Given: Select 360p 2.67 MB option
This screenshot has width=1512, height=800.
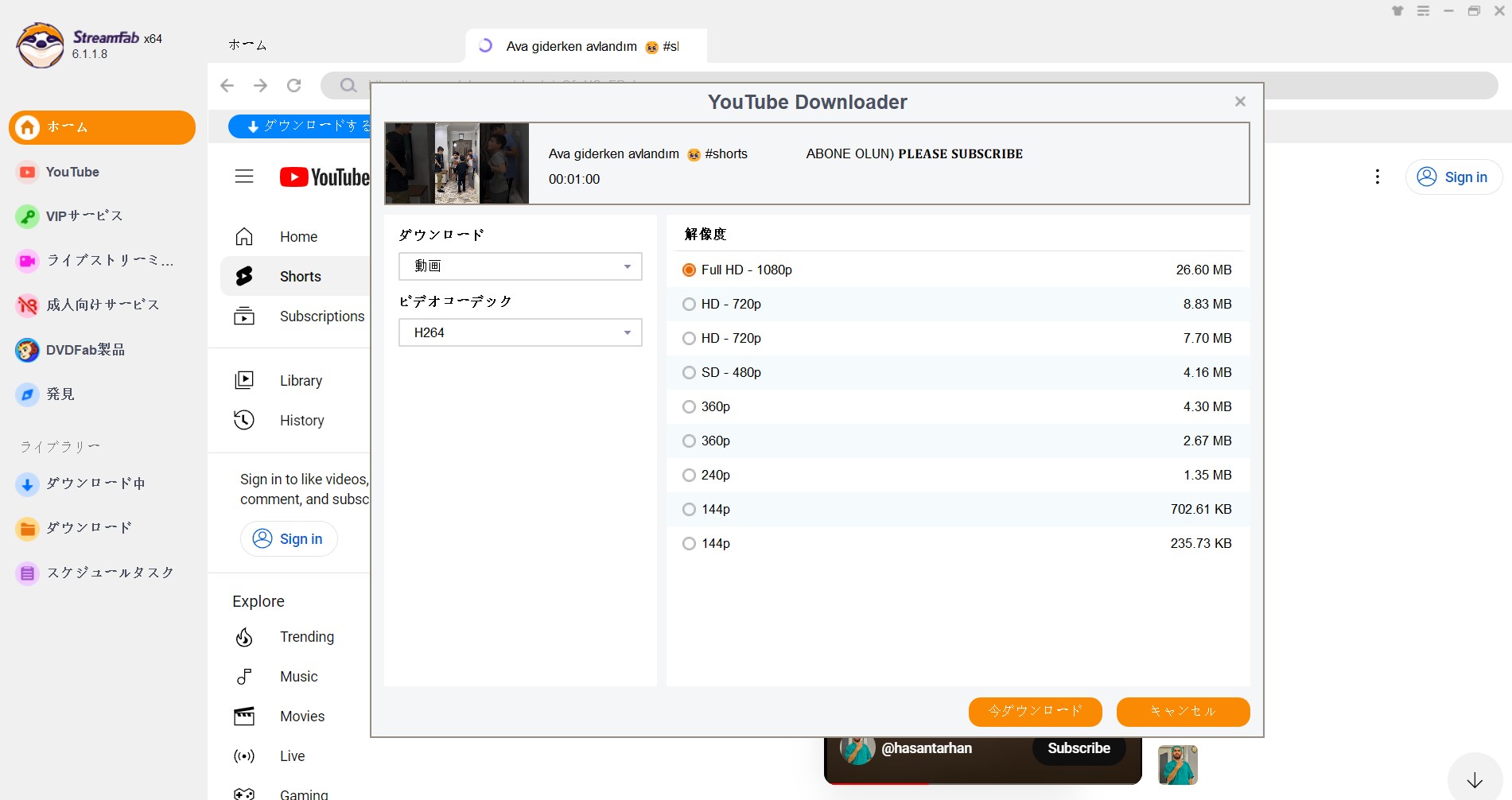Looking at the screenshot, I should coord(958,441).
